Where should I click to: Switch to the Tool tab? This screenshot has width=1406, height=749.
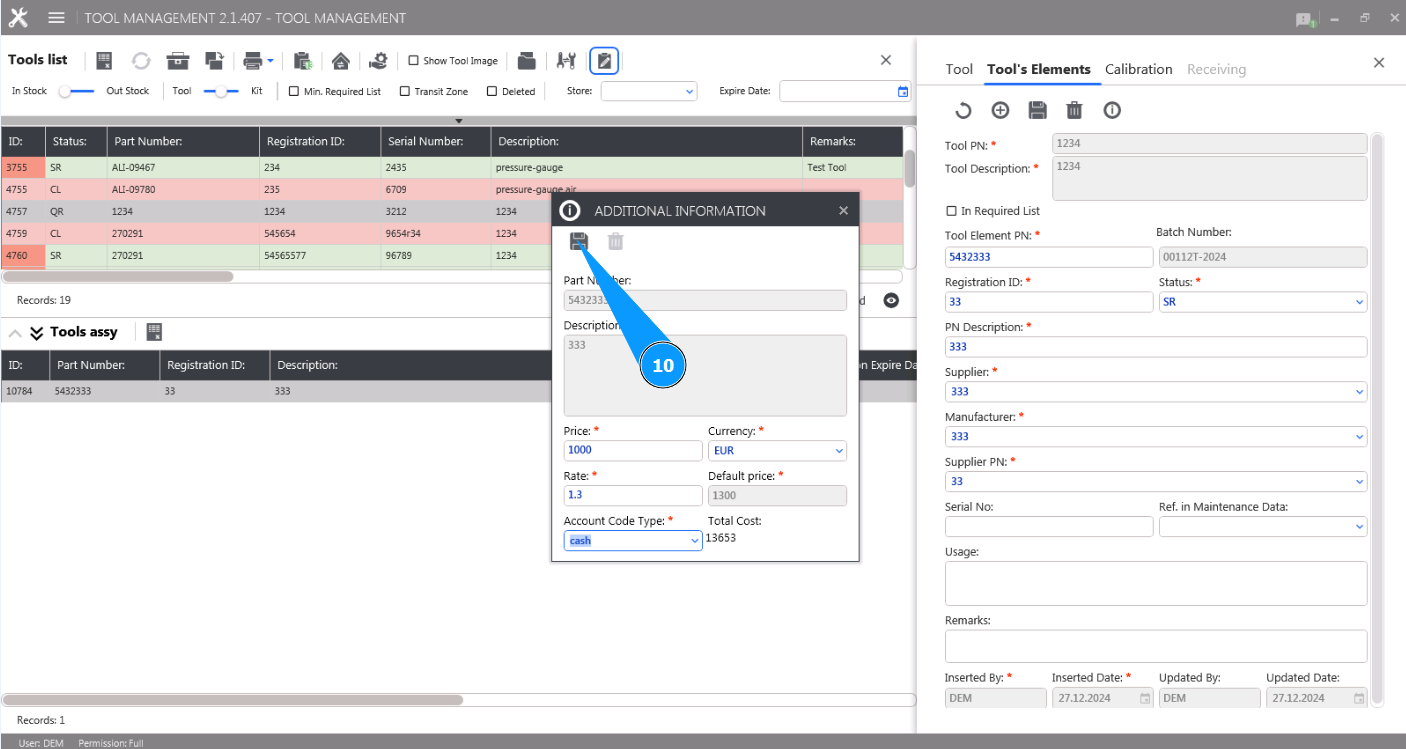click(x=959, y=69)
